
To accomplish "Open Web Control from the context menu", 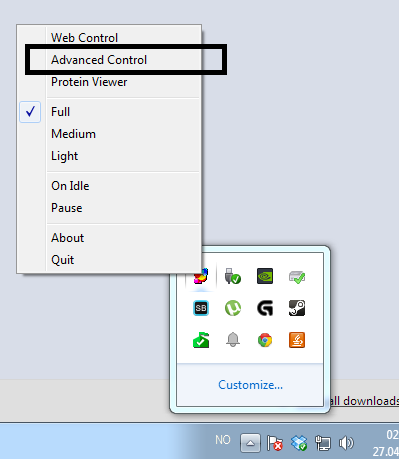I will point(109,38).
